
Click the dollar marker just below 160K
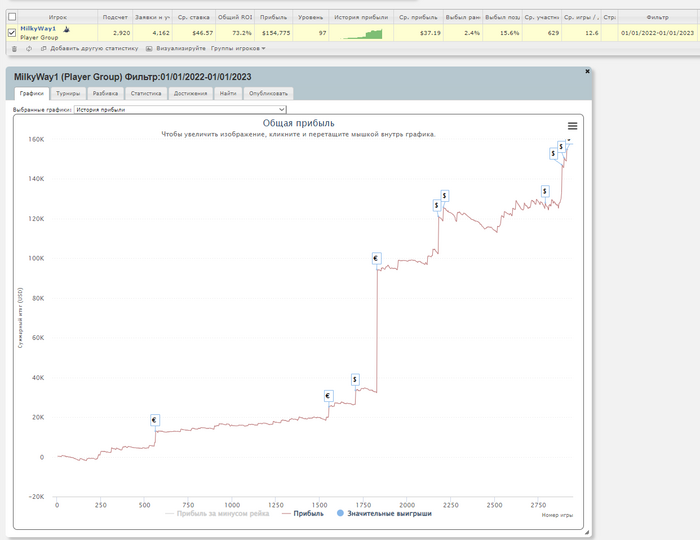[x=561, y=146]
